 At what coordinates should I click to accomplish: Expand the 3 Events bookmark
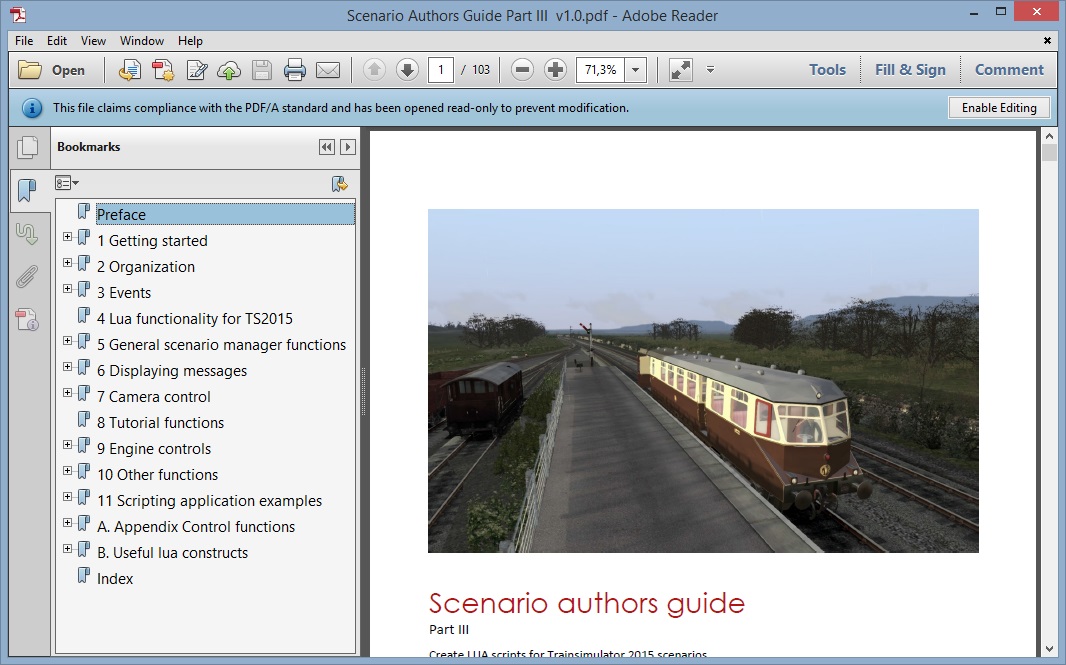click(67, 288)
